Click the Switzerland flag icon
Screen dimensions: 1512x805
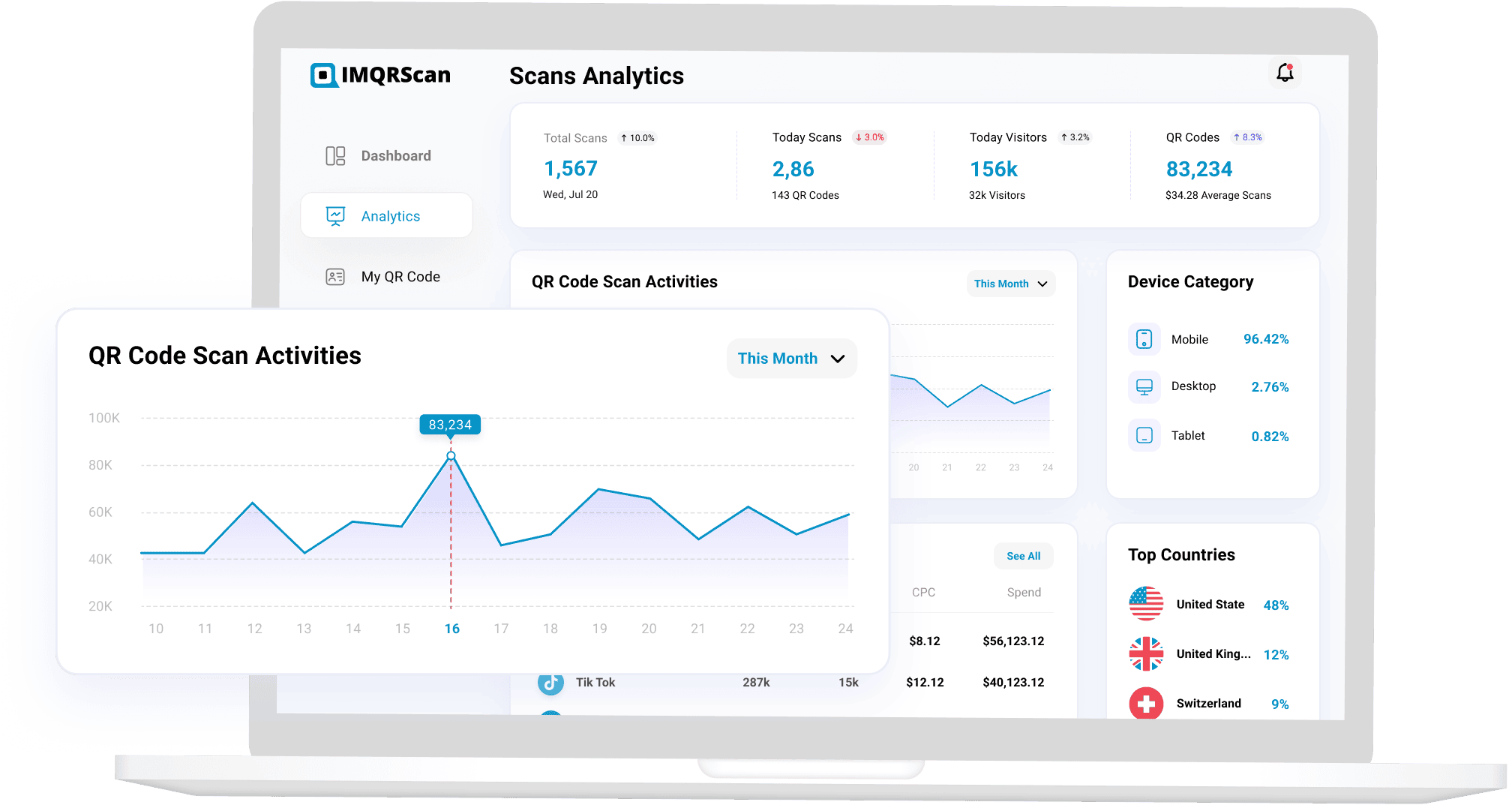click(x=1146, y=703)
